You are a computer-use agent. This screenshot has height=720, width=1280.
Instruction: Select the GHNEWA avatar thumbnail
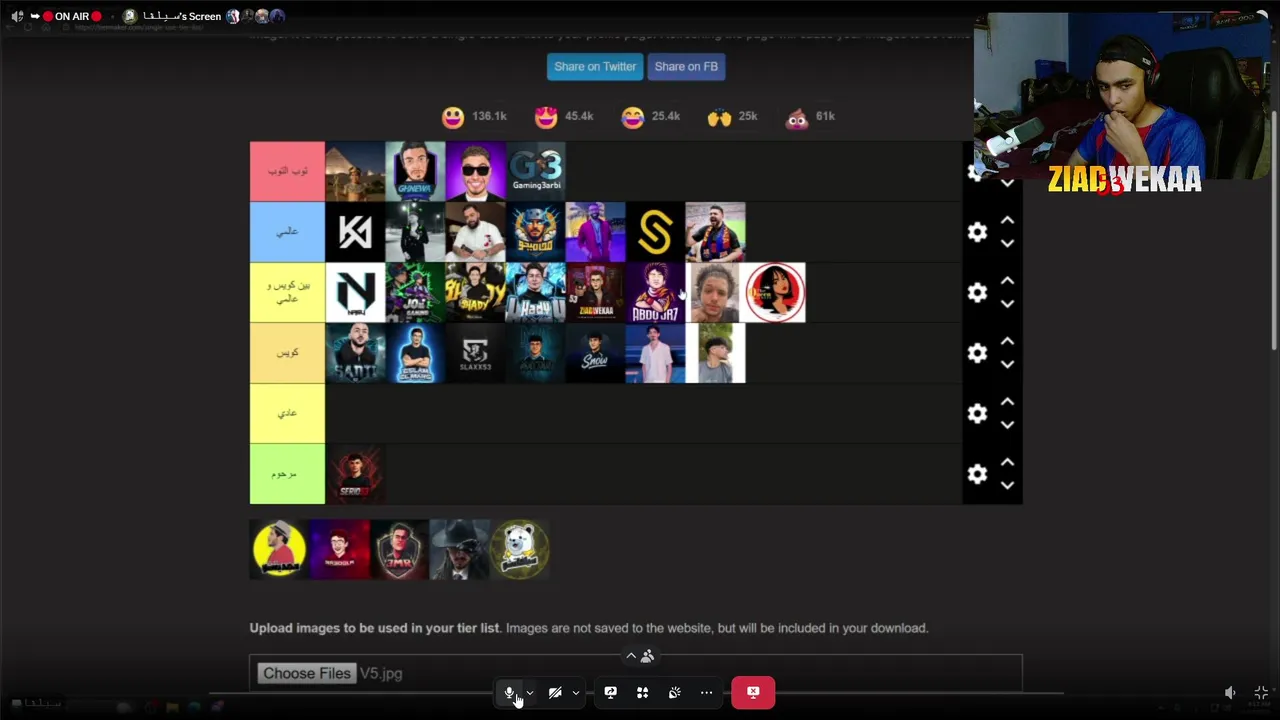click(415, 171)
